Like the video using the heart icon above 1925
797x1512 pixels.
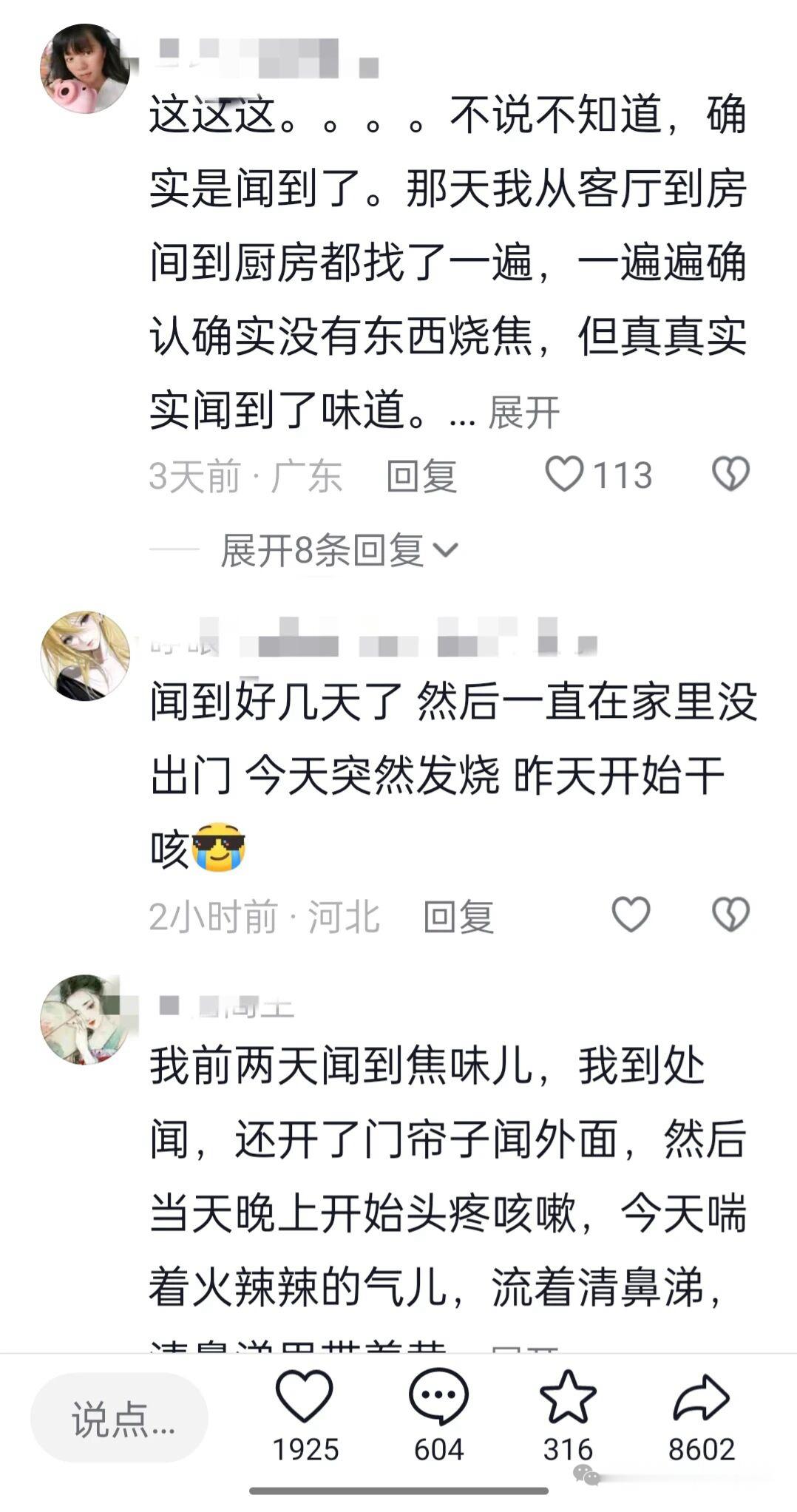pyautogui.click(x=305, y=1396)
